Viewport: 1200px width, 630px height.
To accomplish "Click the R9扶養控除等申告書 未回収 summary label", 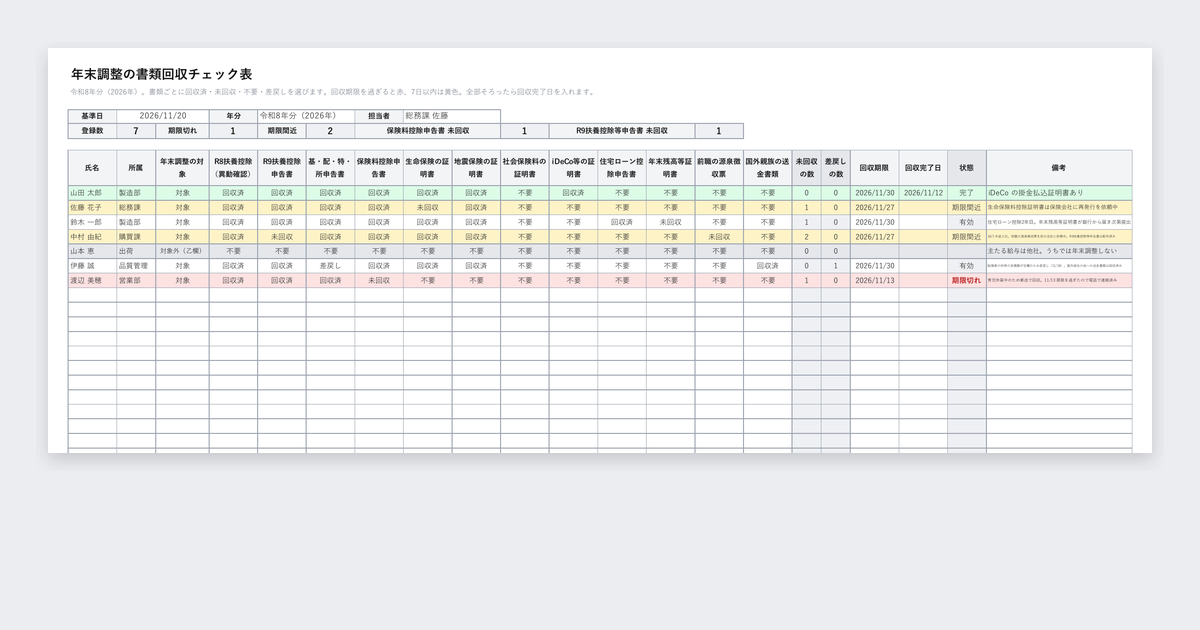I will 621,131.
